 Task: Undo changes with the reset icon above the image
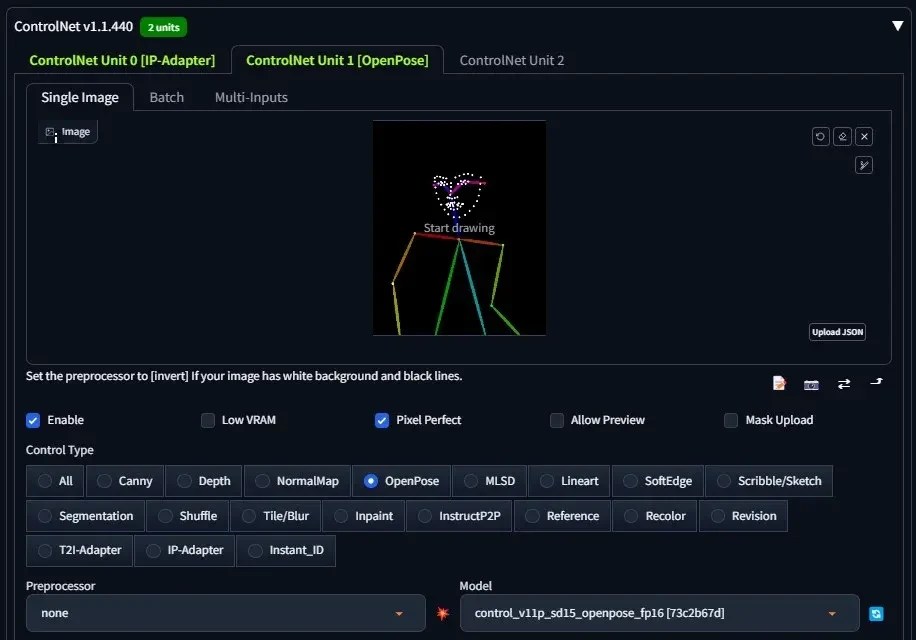click(820, 136)
